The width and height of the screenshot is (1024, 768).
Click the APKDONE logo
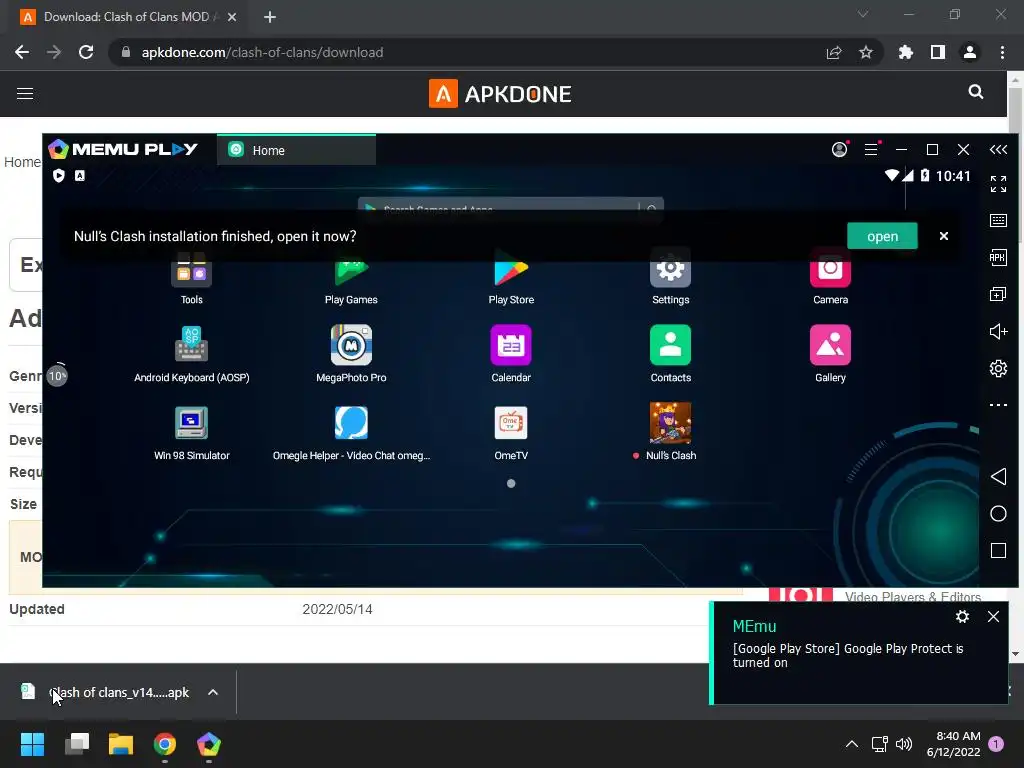tap(500, 93)
